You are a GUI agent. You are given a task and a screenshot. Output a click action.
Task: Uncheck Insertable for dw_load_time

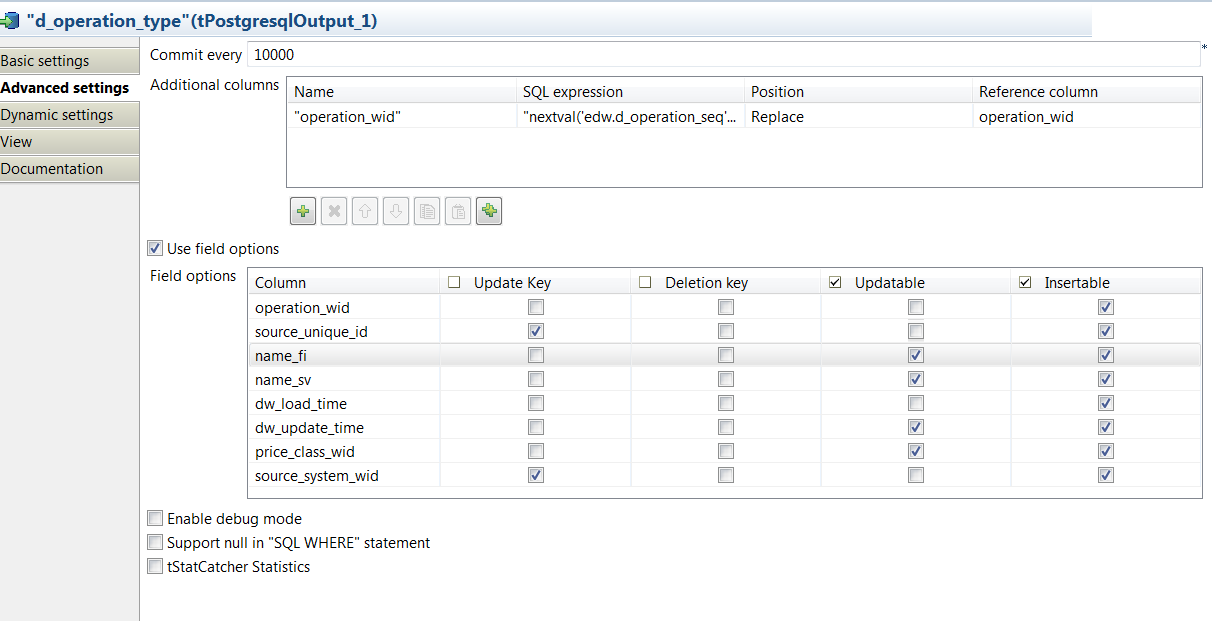[1106, 403]
